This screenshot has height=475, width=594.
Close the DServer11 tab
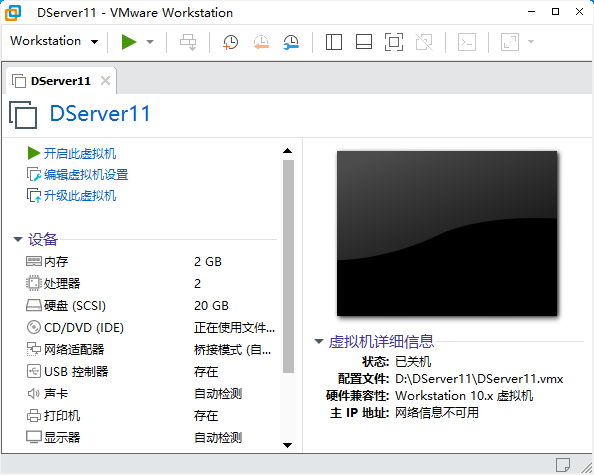click(x=106, y=81)
